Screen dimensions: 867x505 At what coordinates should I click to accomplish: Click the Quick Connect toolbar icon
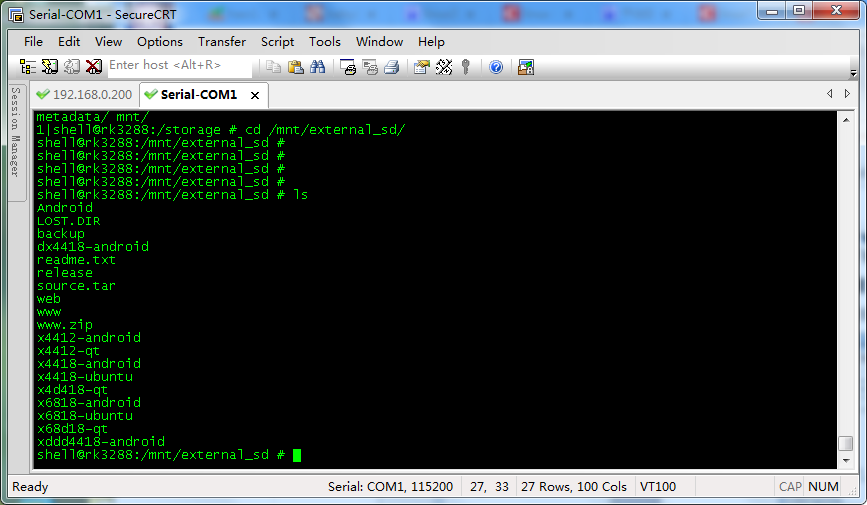click(x=49, y=67)
